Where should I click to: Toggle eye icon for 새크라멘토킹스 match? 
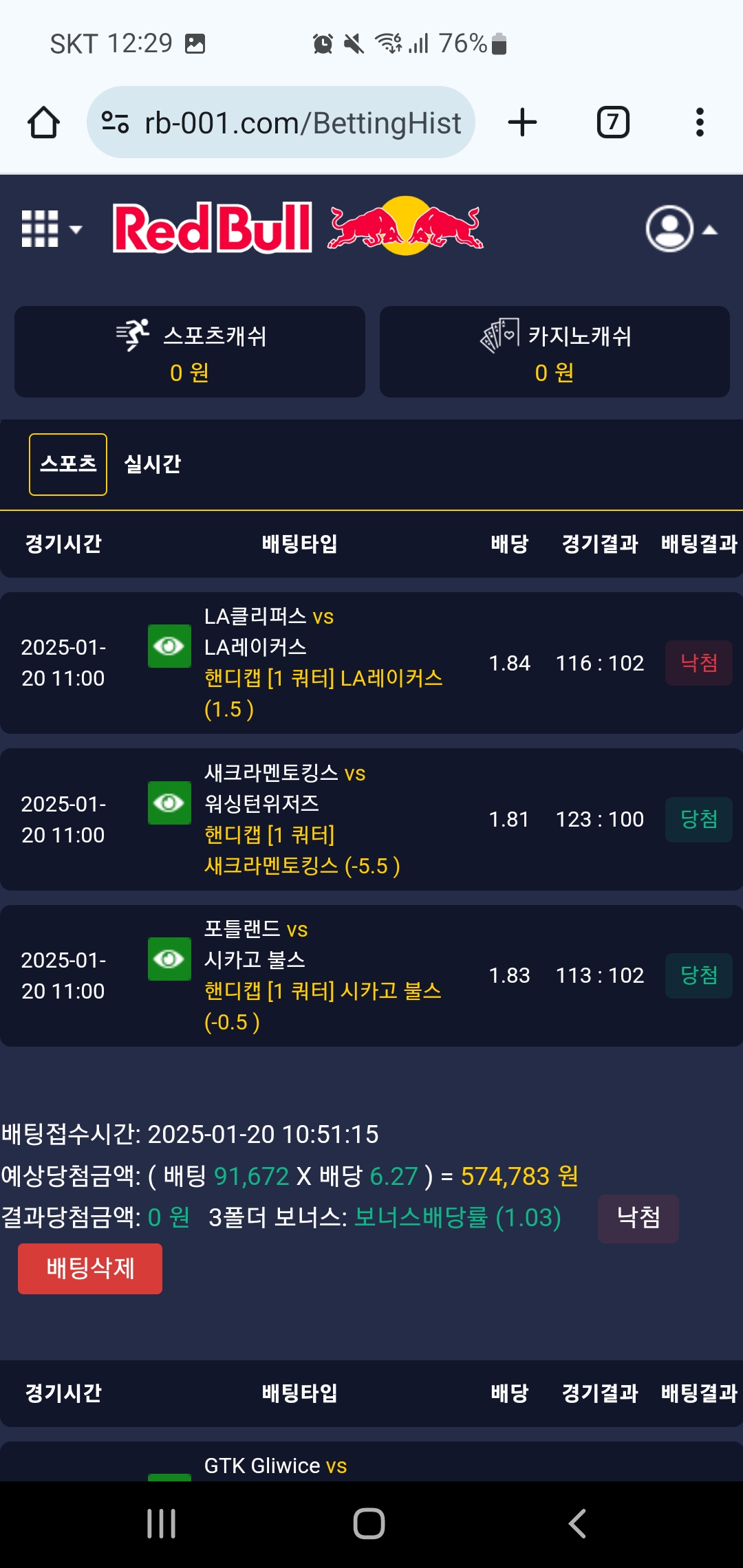pyautogui.click(x=169, y=803)
